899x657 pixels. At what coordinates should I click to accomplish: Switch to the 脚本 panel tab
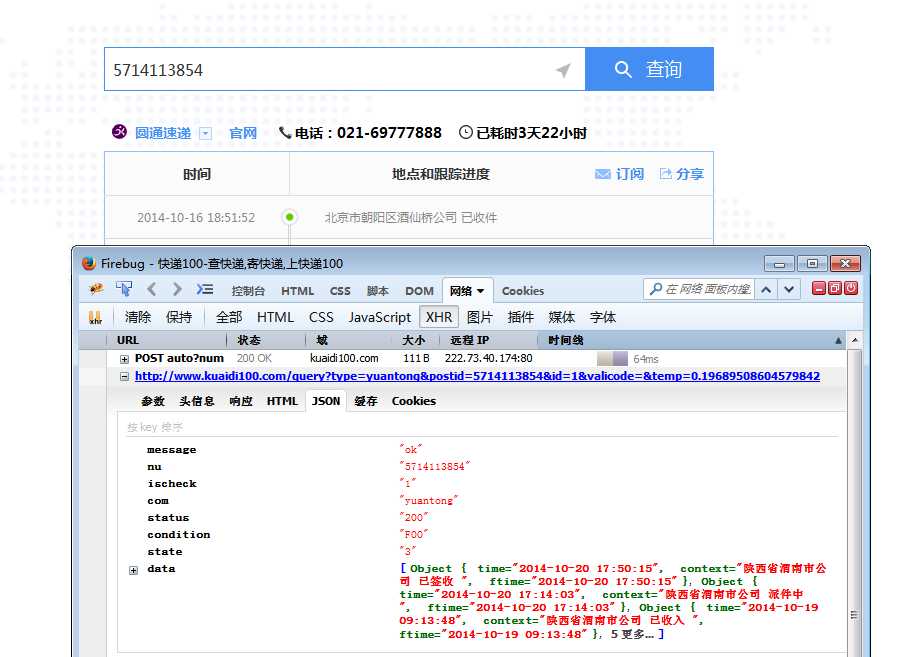point(377,291)
